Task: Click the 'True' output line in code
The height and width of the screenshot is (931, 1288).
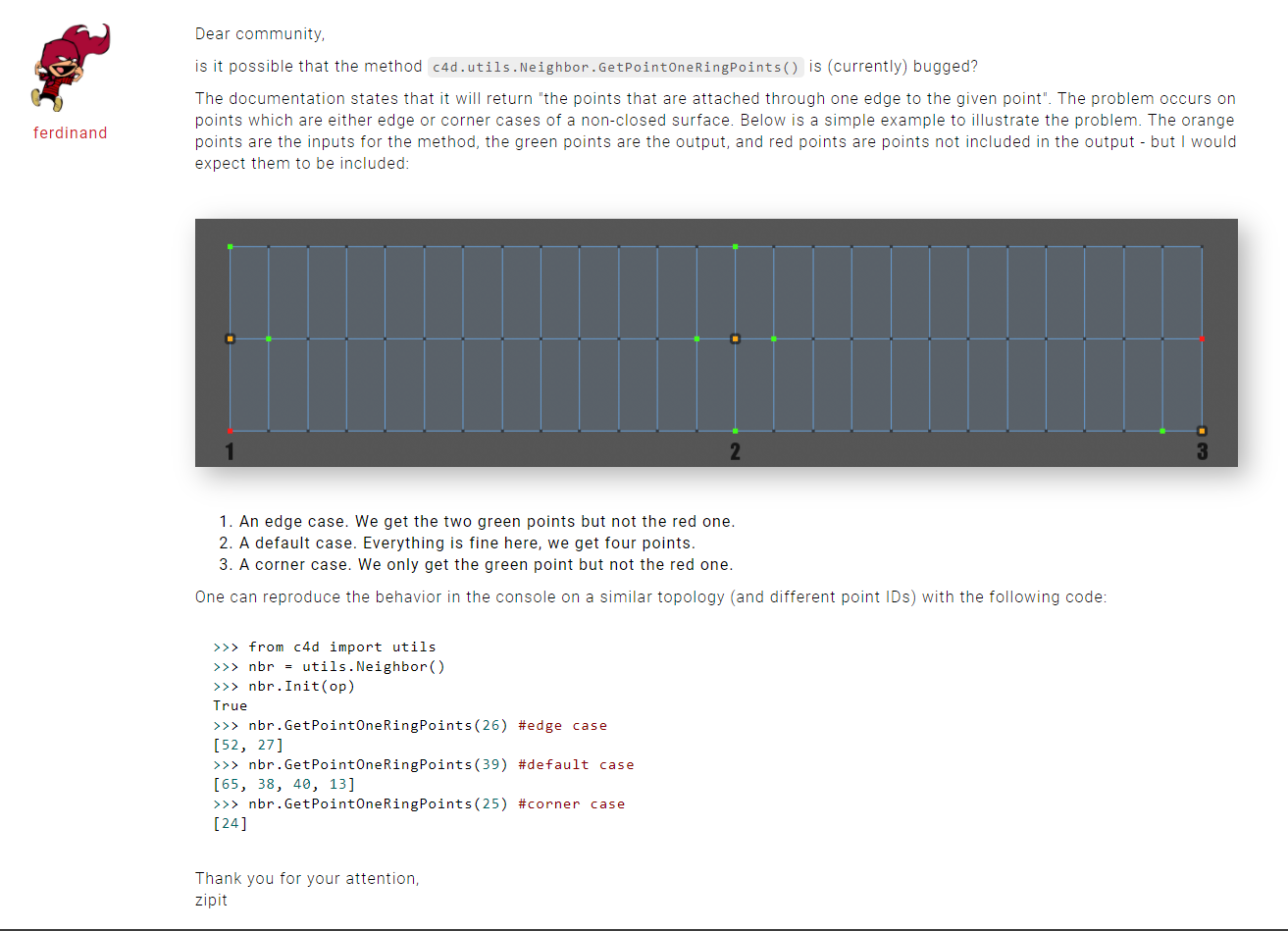Action: click(231, 705)
